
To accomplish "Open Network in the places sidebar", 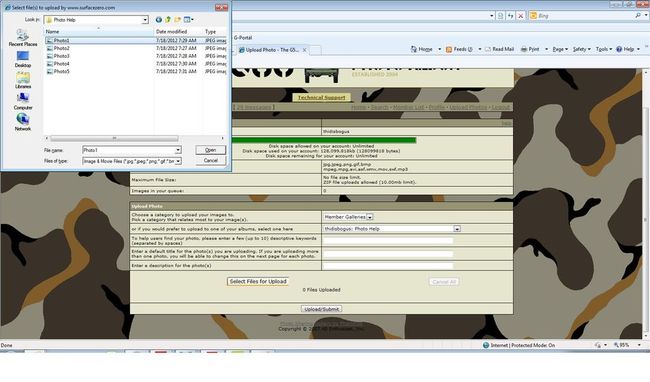I will 23,123.
